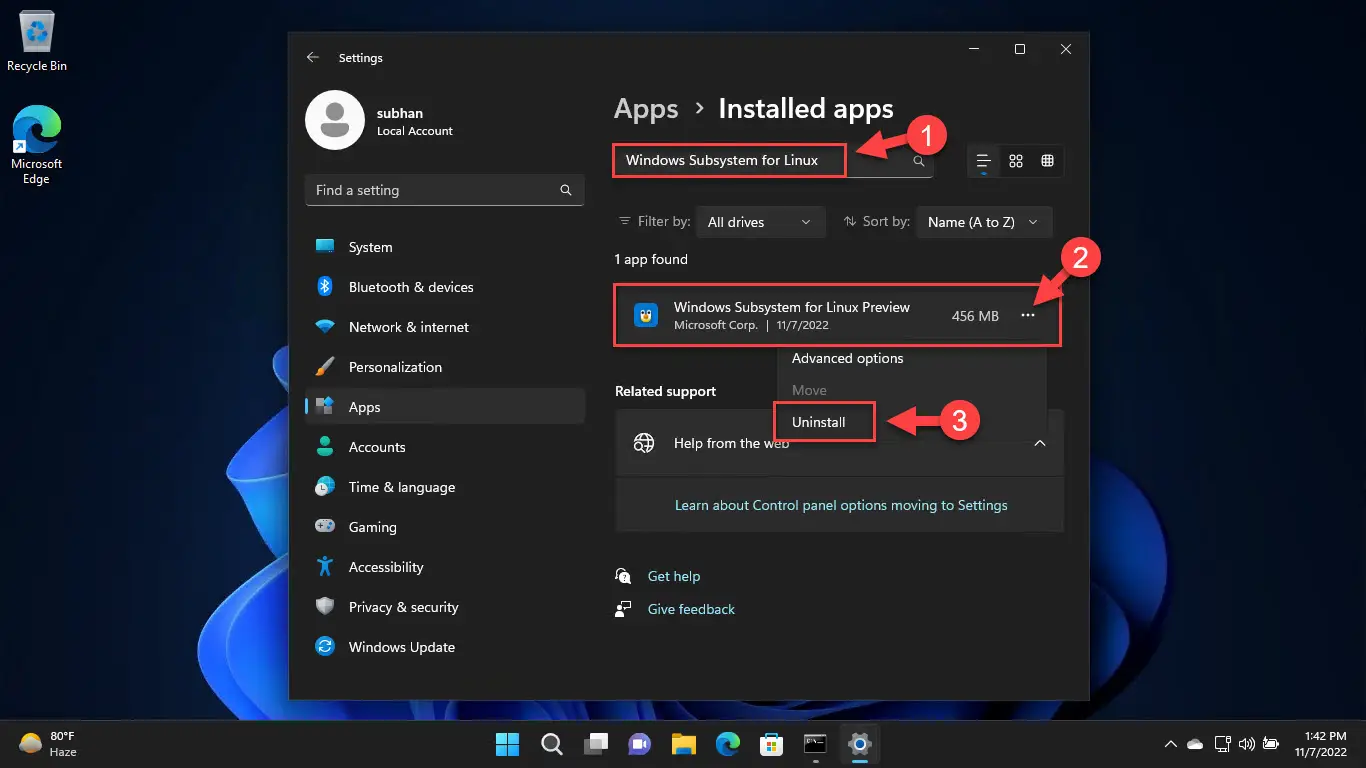Open the weather widget showing 80°F Haze
Viewport: 1366px width, 768px height.
point(48,744)
